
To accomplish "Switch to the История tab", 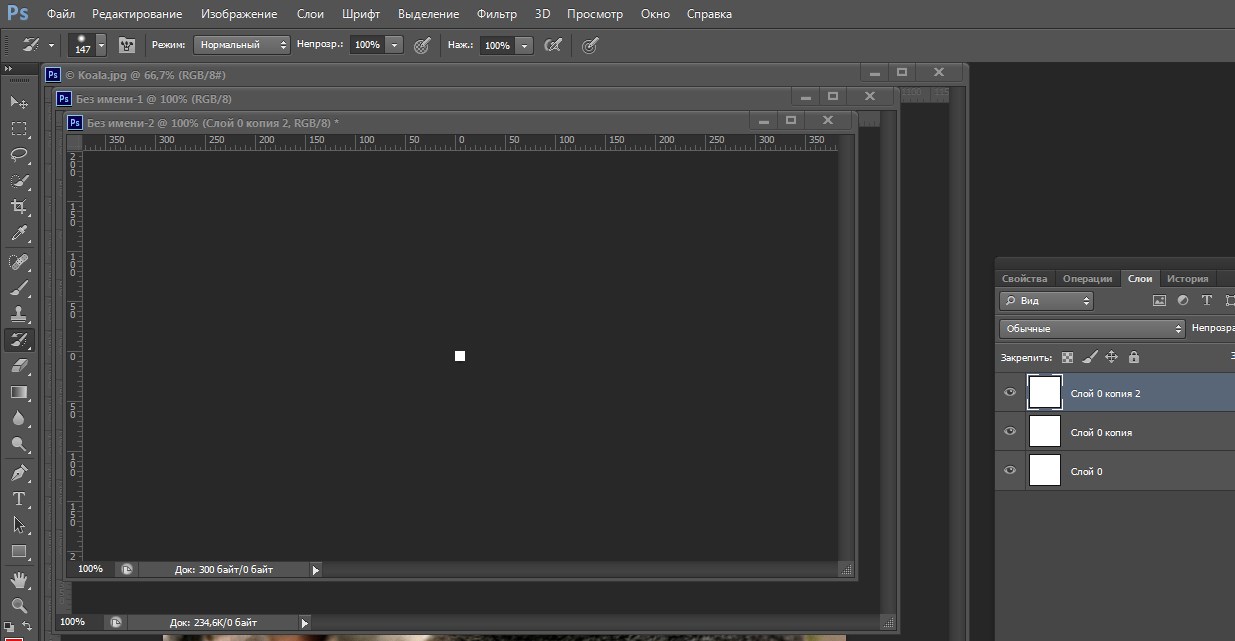I will coord(1187,278).
